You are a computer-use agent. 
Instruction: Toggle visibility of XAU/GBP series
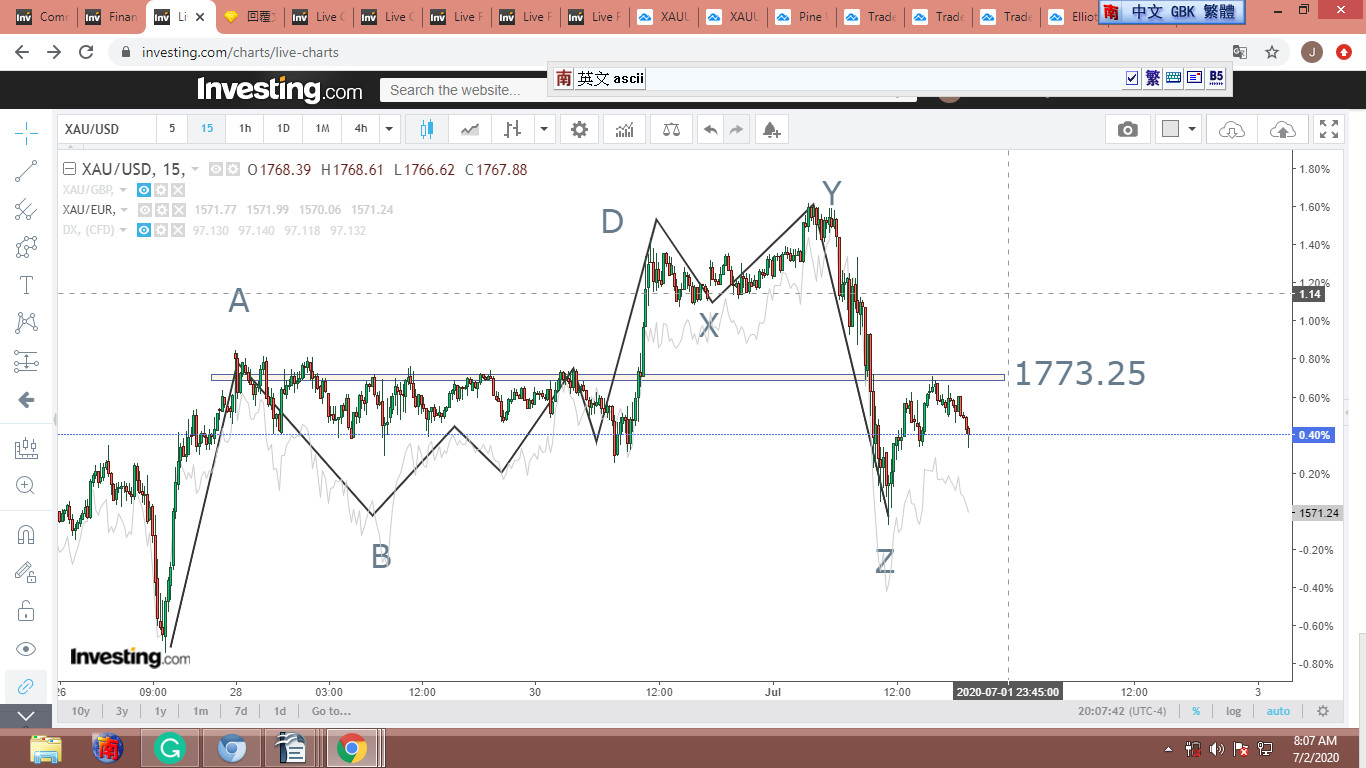(x=144, y=190)
